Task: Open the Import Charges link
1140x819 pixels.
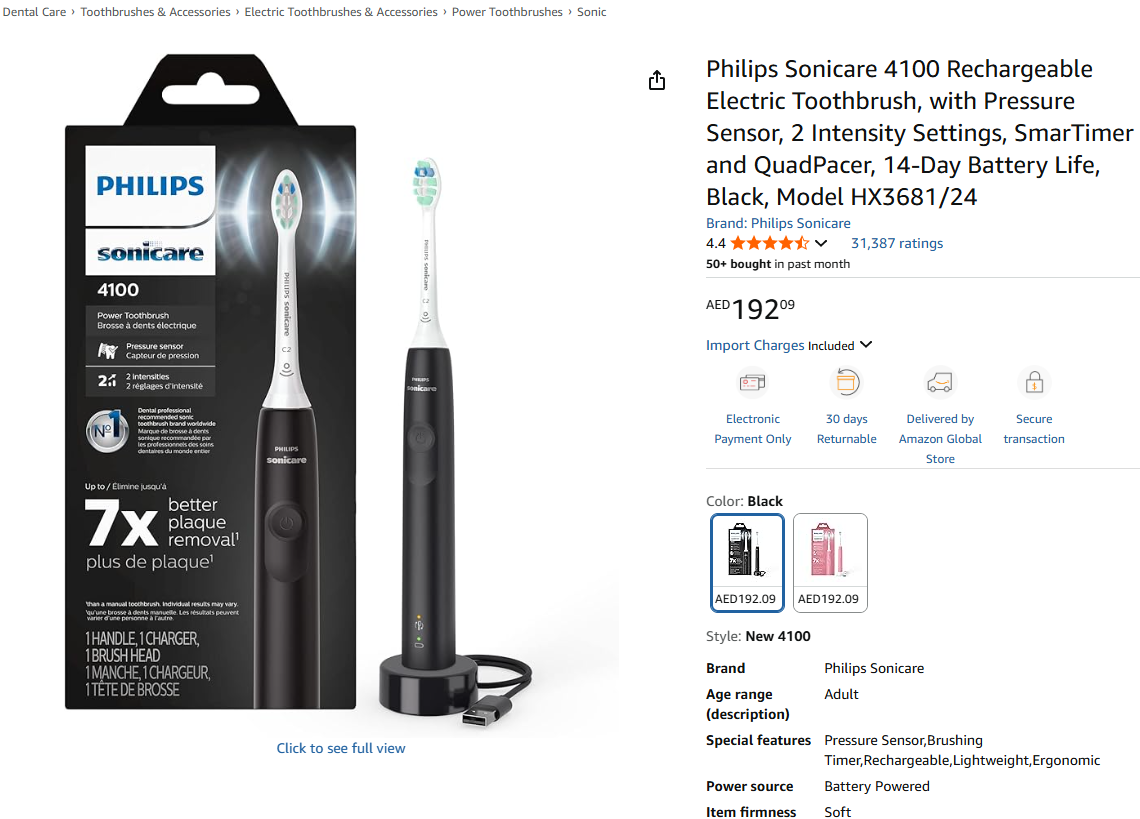Action: tap(755, 345)
